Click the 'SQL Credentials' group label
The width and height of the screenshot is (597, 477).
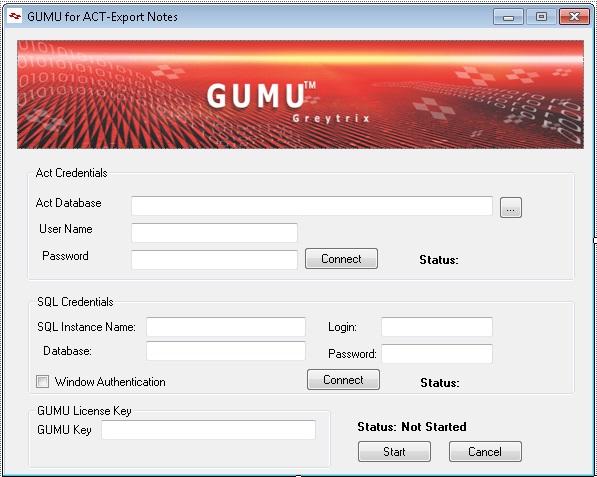(75, 302)
